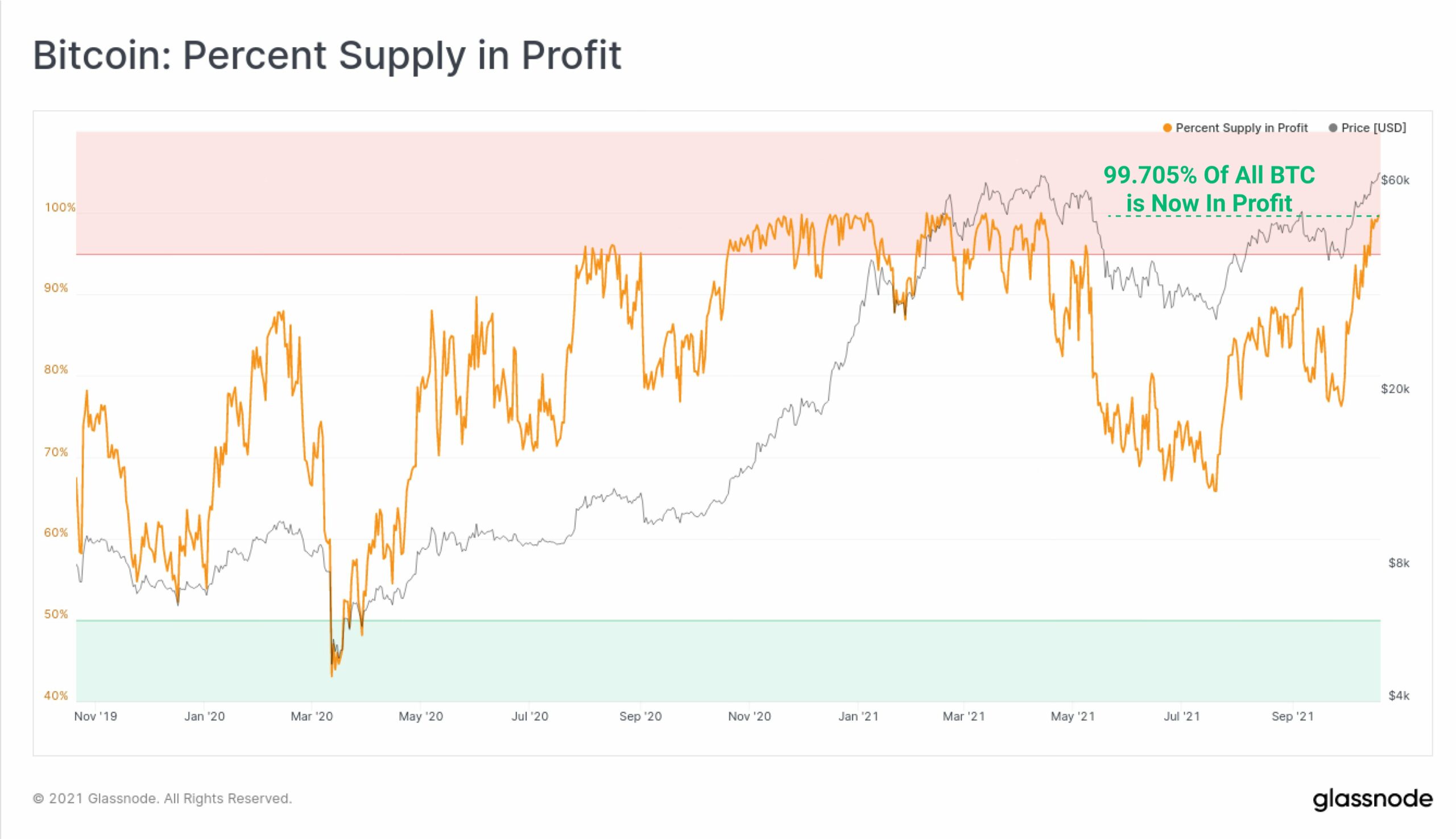Screen dimensions: 1456x839
Task: Click the 40% left axis label
Action: point(56,696)
